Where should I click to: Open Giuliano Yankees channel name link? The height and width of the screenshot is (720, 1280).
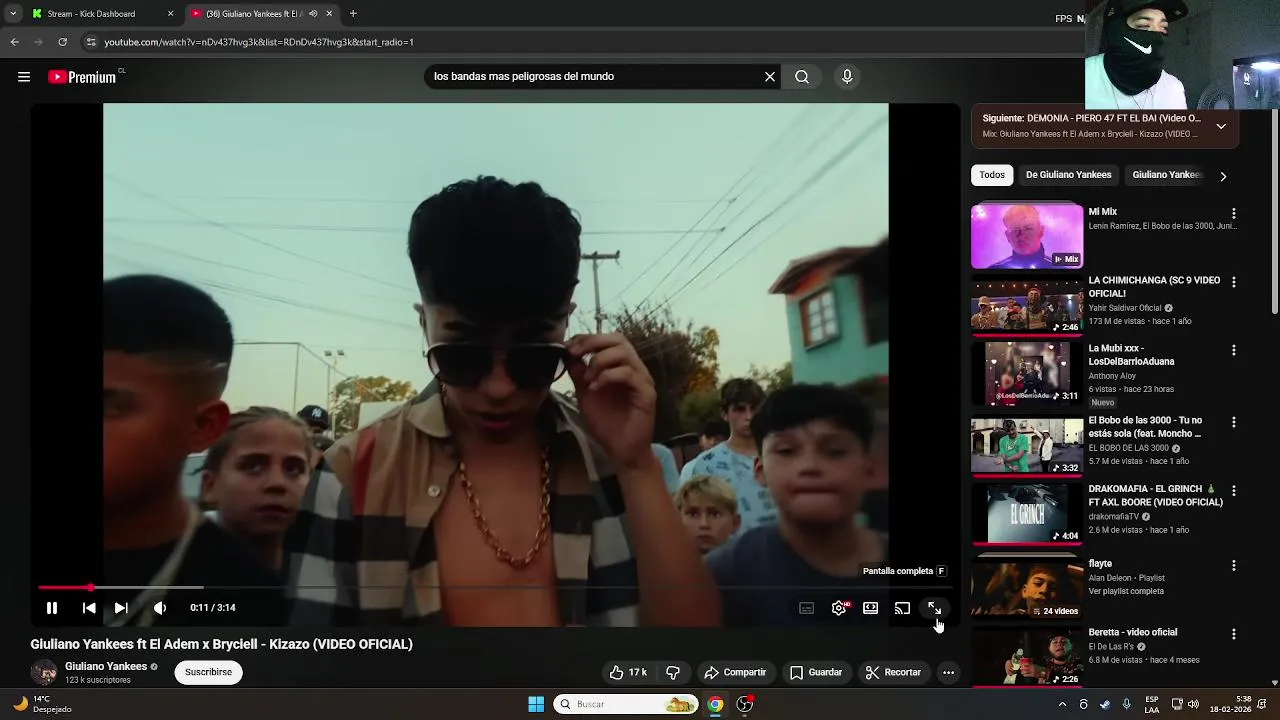pyautogui.click(x=106, y=666)
